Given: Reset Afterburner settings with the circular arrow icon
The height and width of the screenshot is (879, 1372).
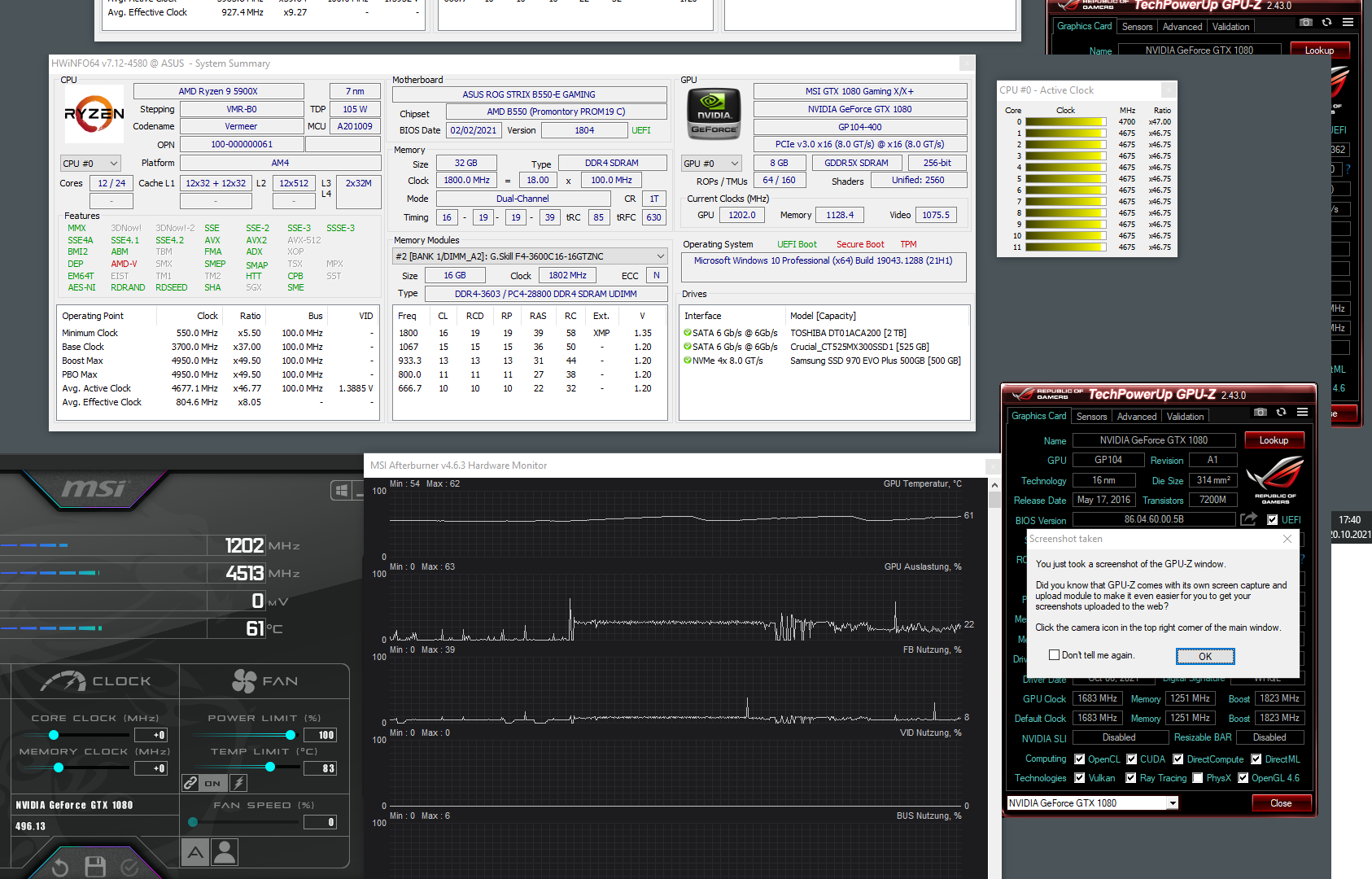Looking at the screenshot, I should tap(59, 868).
